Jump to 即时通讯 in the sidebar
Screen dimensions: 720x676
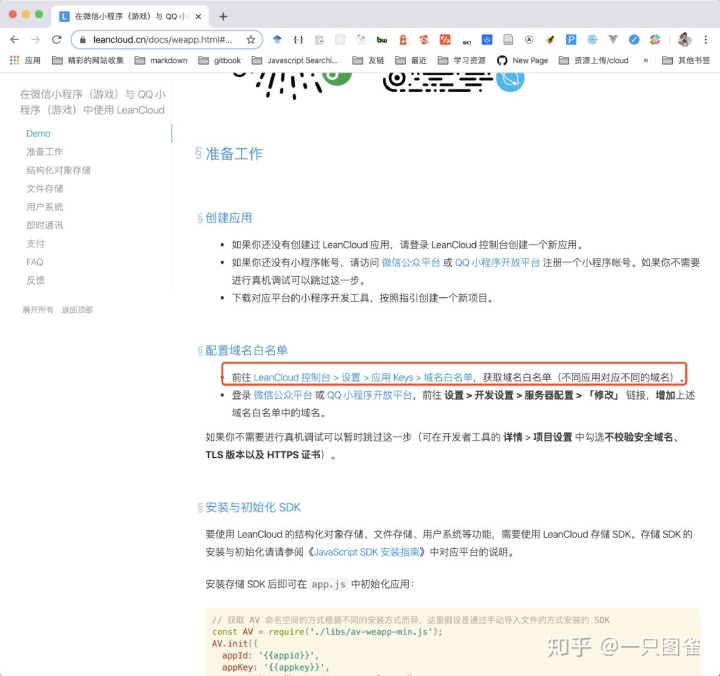pos(45,225)
